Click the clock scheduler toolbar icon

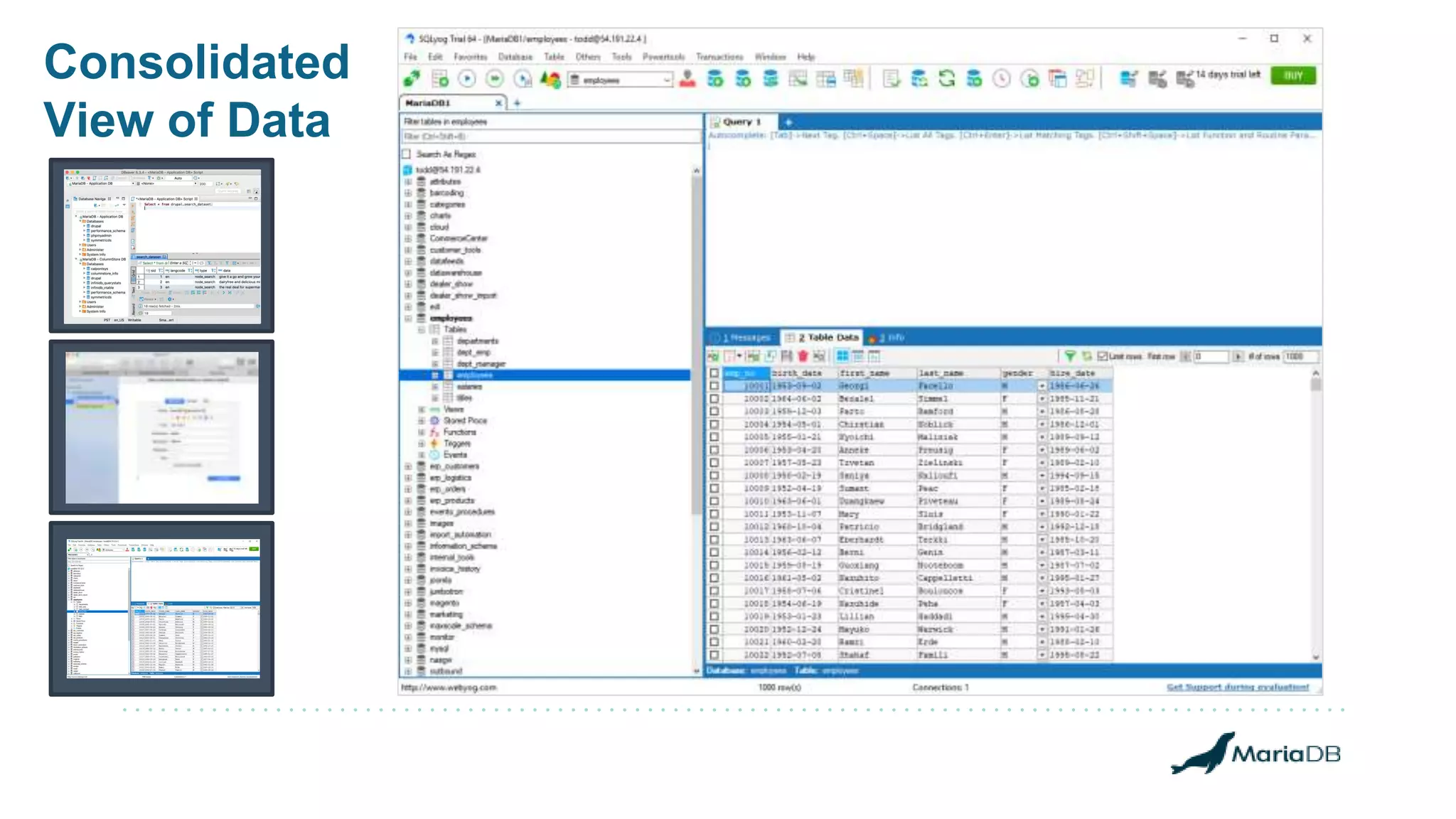pyautogui.click(x=1001, y=78)
